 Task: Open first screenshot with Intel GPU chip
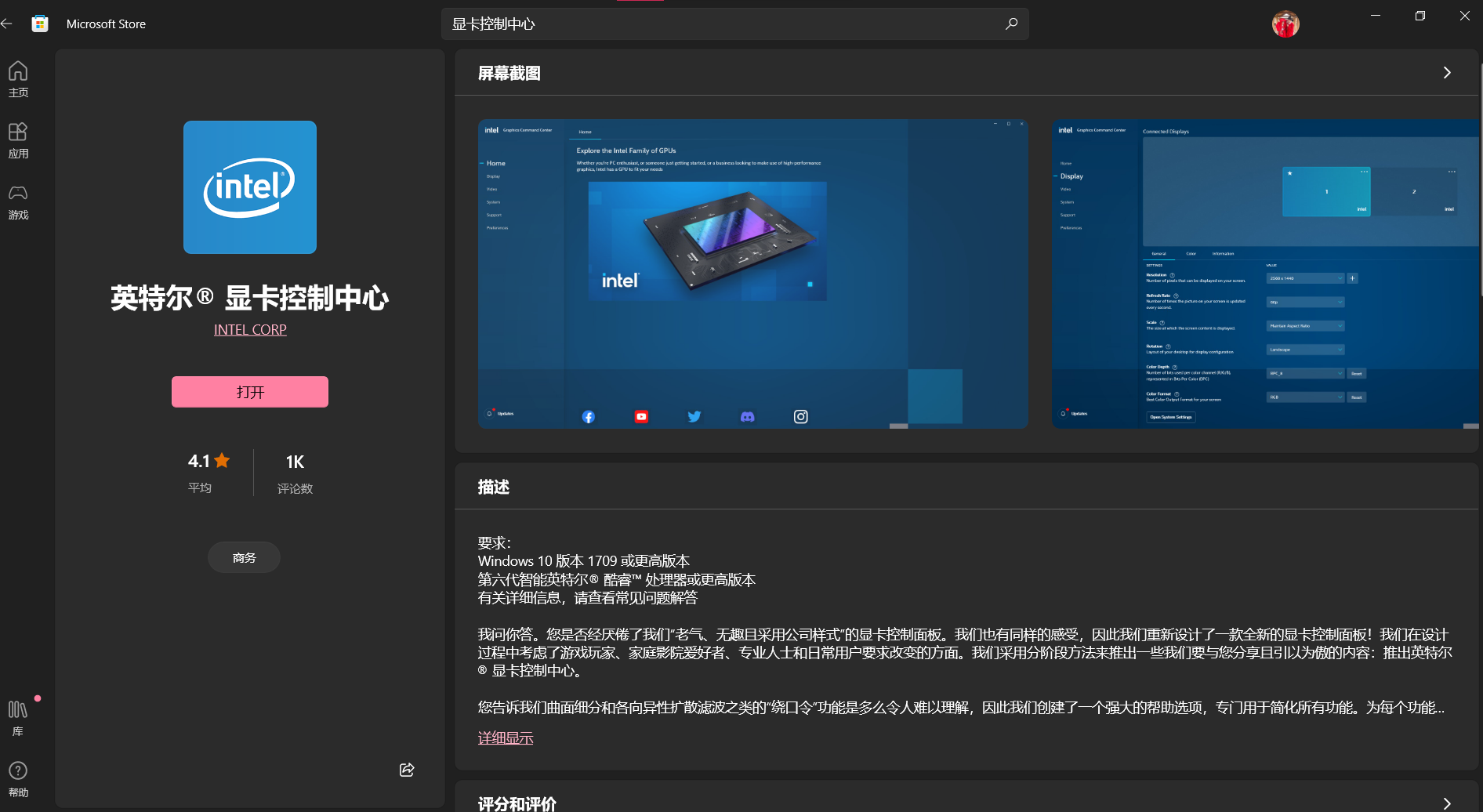click(753, 274)
